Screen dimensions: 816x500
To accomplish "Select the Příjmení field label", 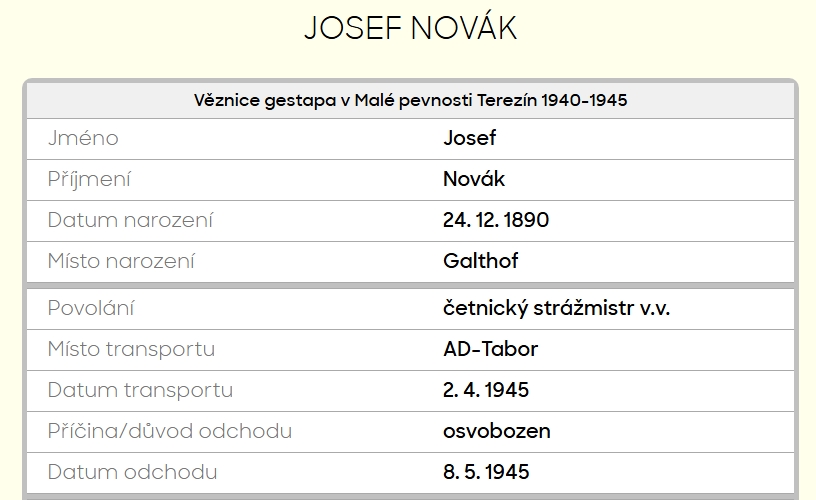I will (x=89, y=180).
